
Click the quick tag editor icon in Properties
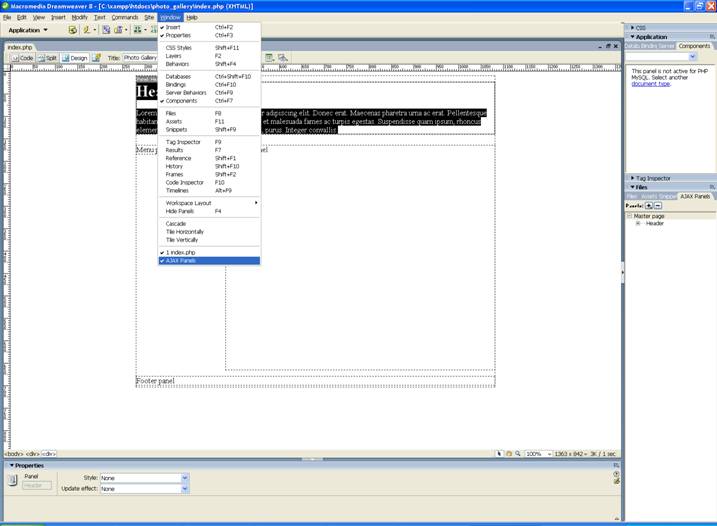point(616,481)
